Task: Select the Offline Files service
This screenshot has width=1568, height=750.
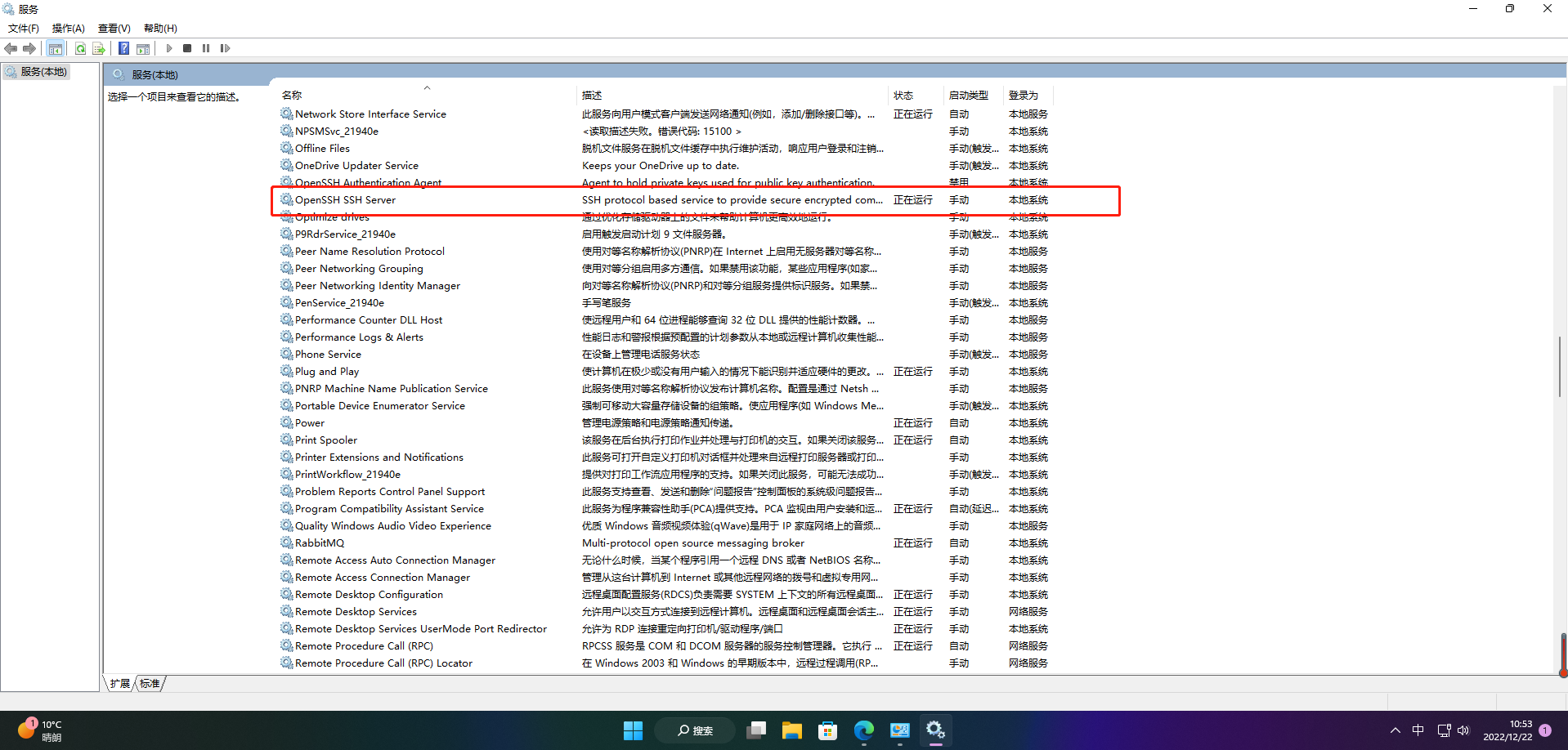Action: click(665, 148)
